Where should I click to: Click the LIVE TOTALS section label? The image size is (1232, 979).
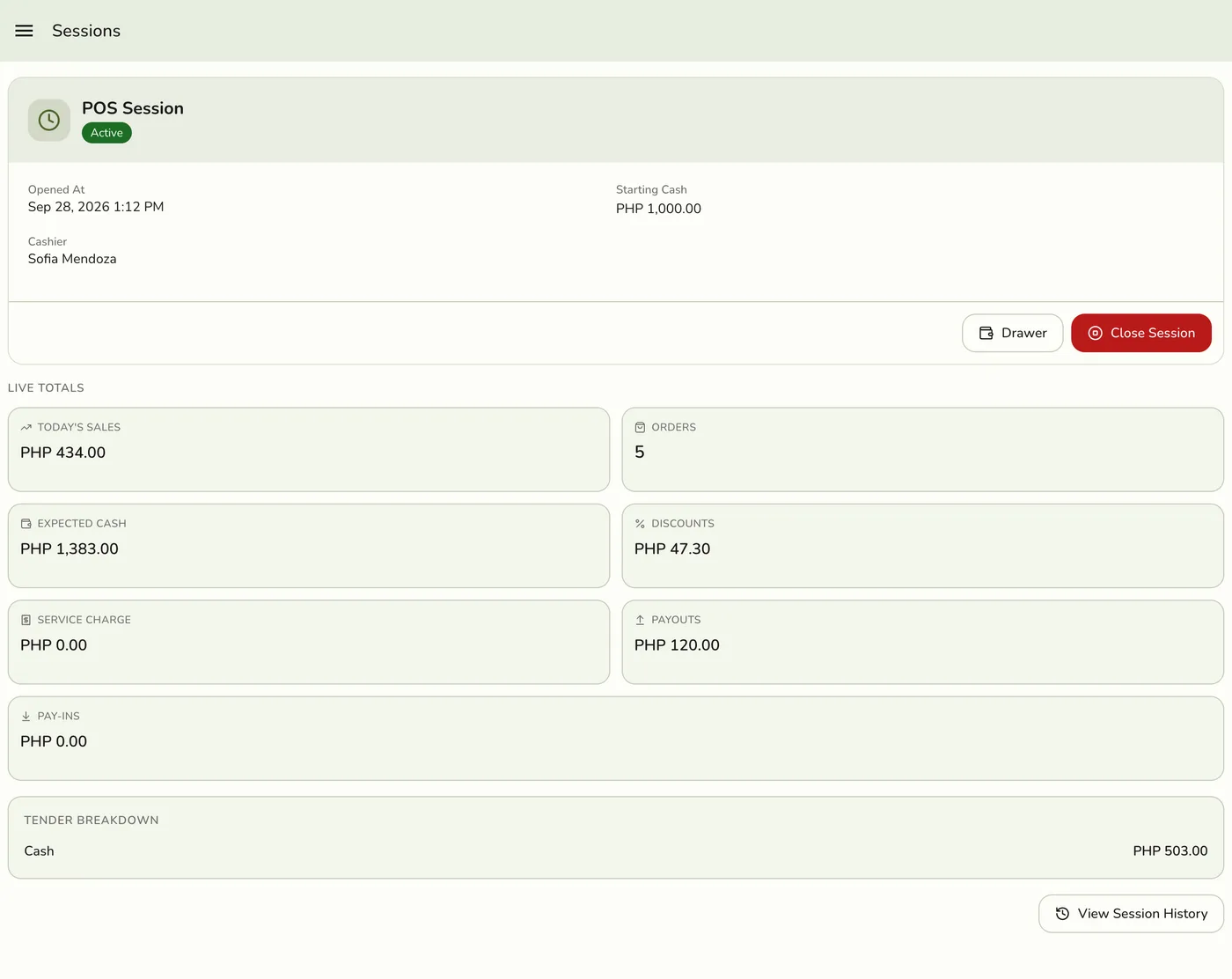[x=46, y=388]
